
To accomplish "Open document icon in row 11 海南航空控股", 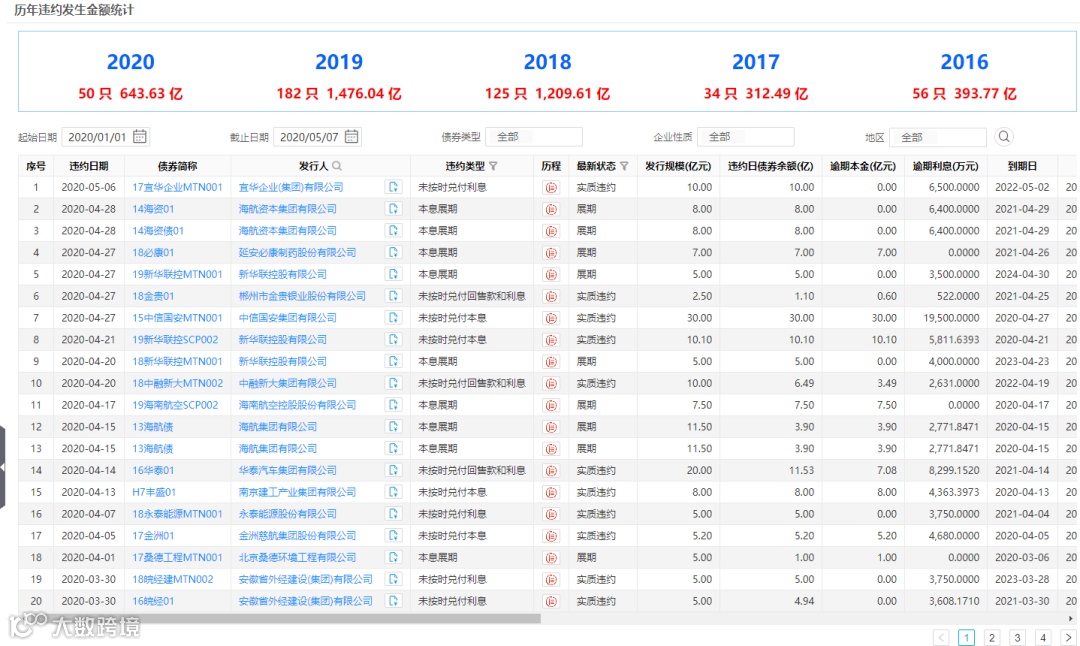I will click(393, 405).
